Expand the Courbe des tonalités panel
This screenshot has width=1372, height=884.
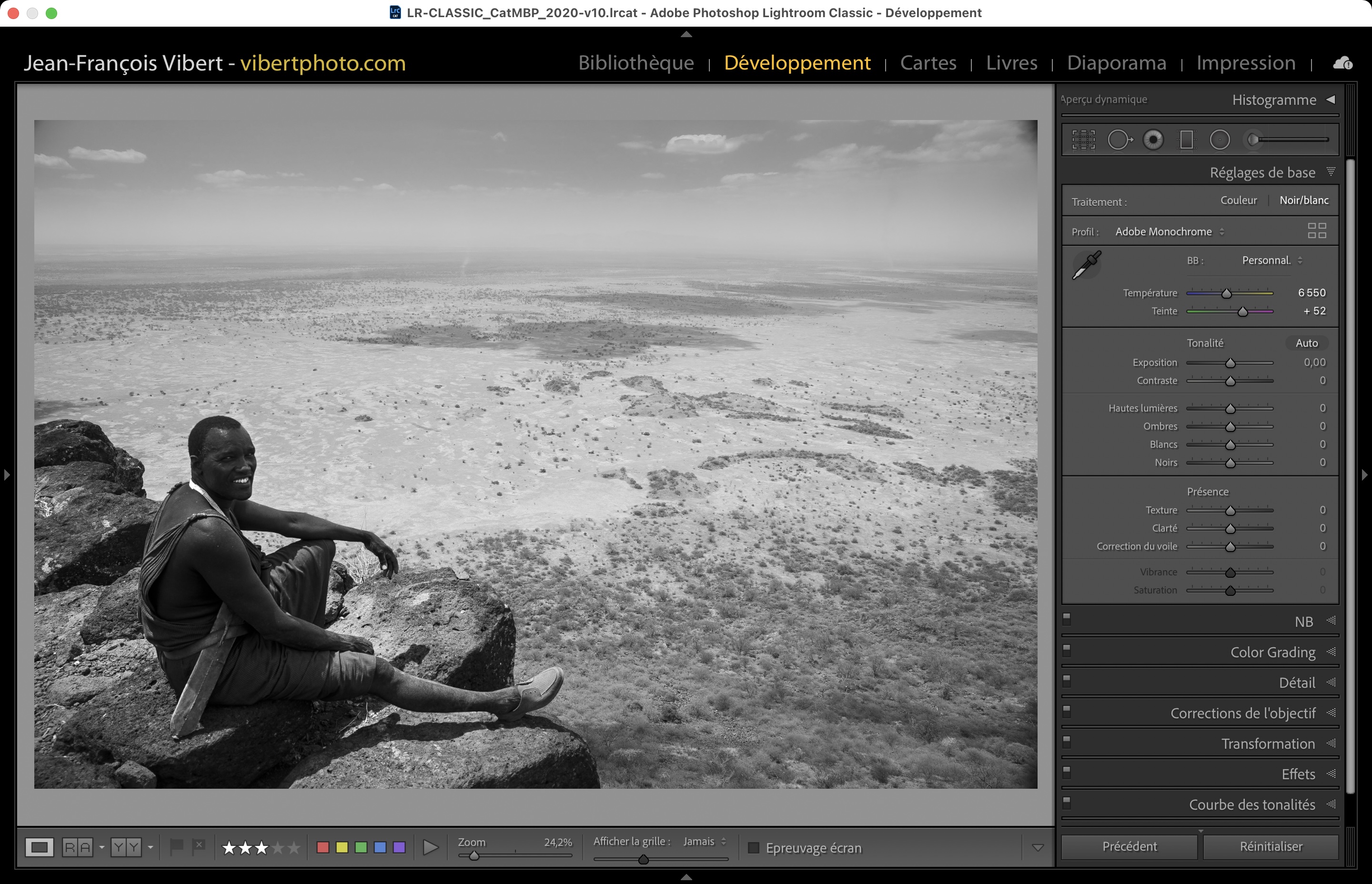coord(1251,805)
